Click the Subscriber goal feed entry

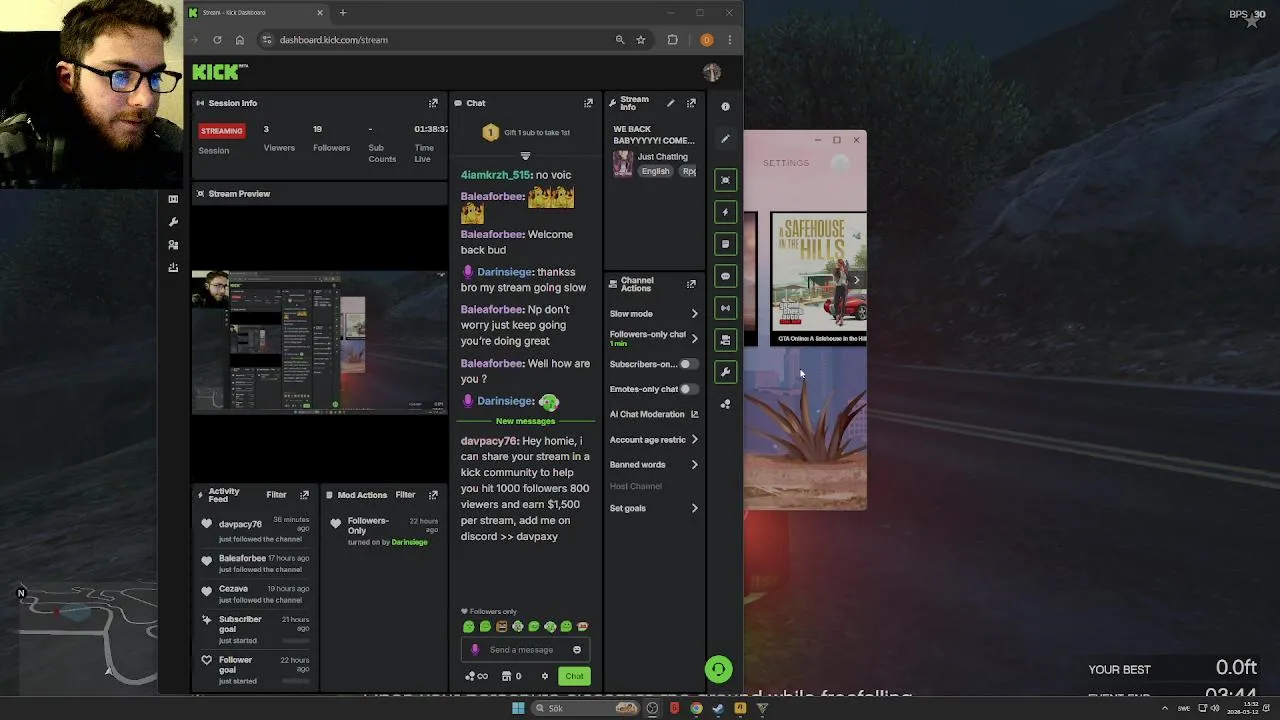256,629
